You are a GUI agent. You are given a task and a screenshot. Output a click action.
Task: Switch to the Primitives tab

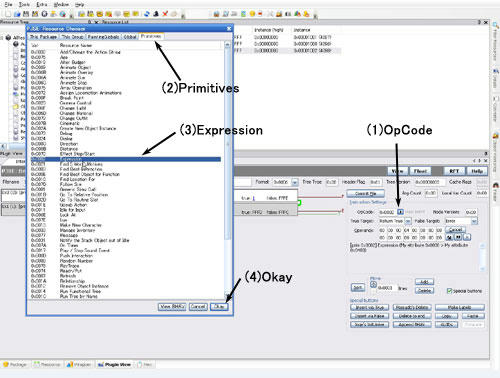151,36
